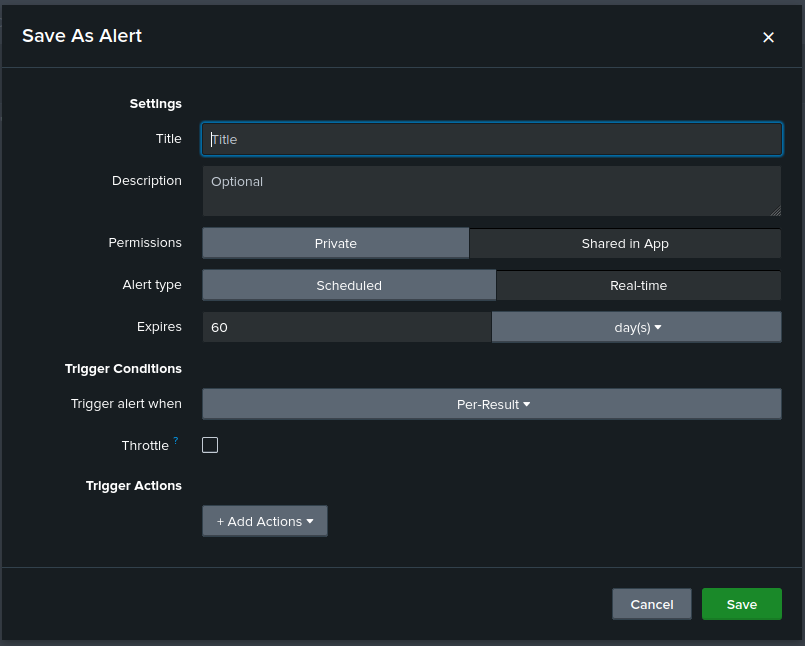Click the Description resize handle

(776, 211)
